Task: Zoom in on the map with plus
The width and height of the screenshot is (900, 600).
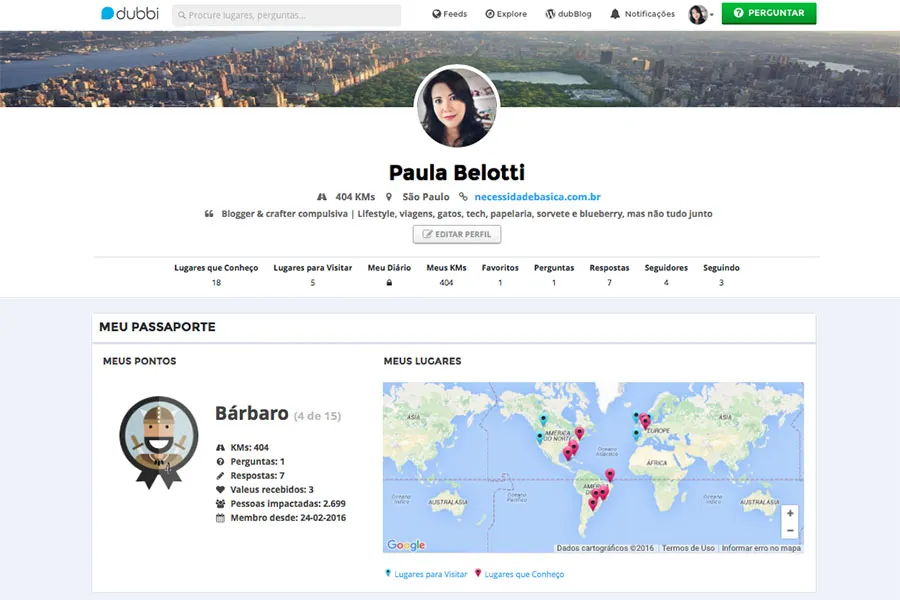Action: pyautogui.click(x=790, y=513)
